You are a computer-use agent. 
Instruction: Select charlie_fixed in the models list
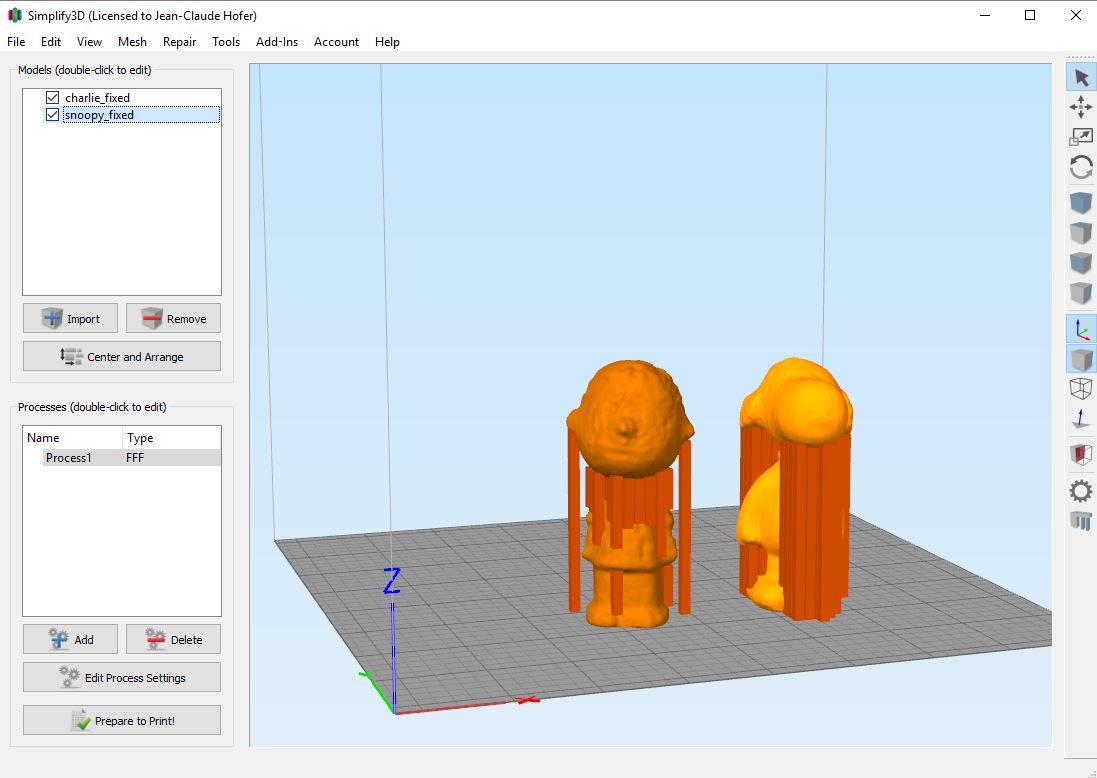coord(97,97)
